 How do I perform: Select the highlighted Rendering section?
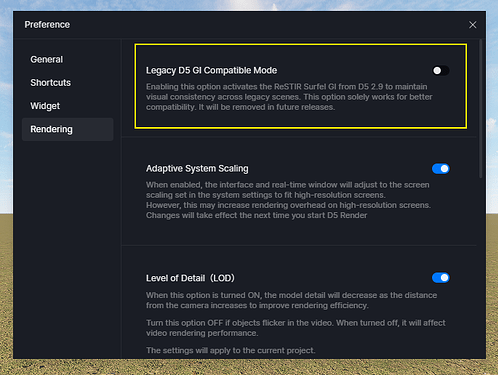(x=68, y=129)
